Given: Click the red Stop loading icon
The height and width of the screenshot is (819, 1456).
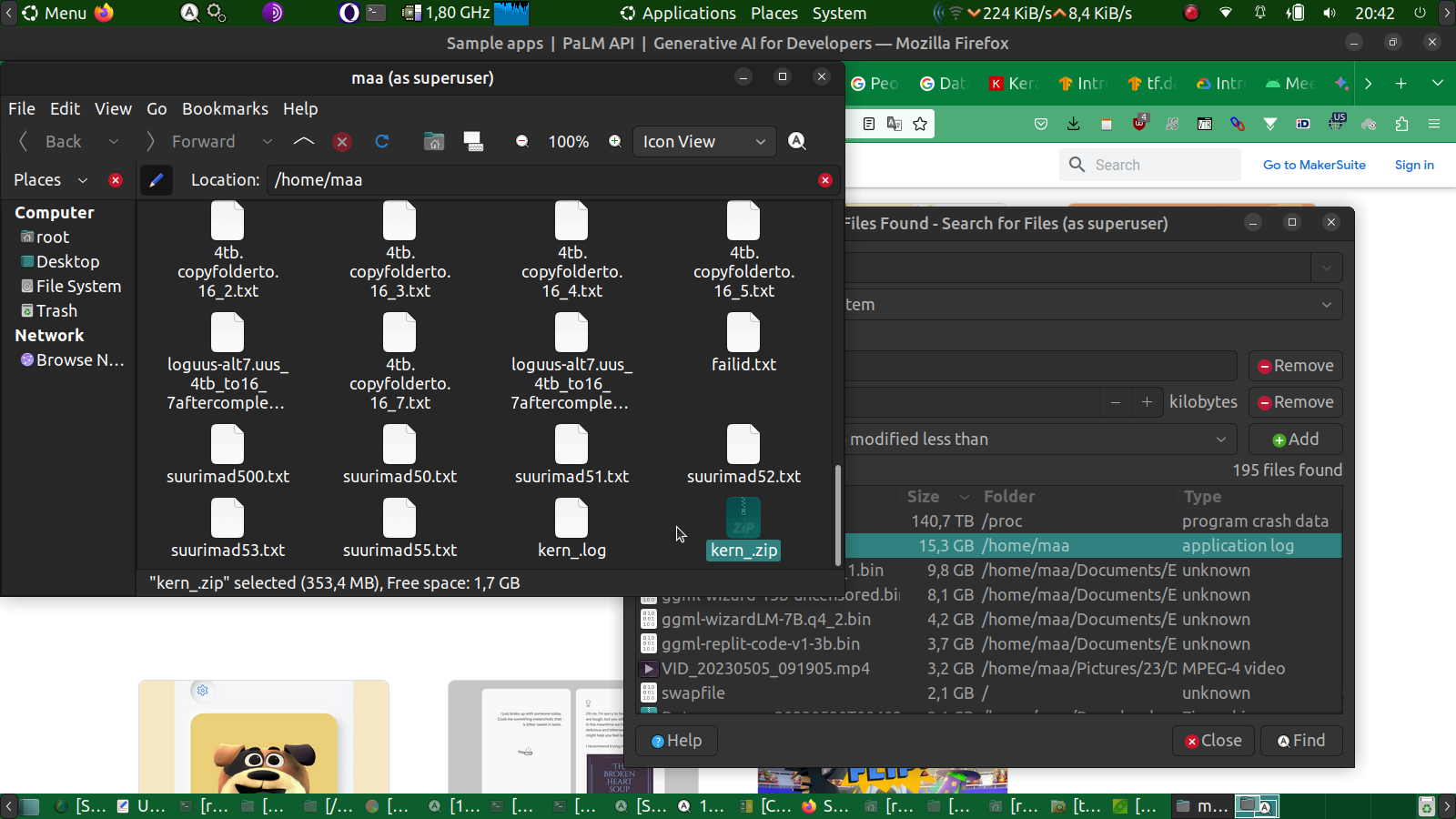Looking at the screenshot, I should point(342,141).
